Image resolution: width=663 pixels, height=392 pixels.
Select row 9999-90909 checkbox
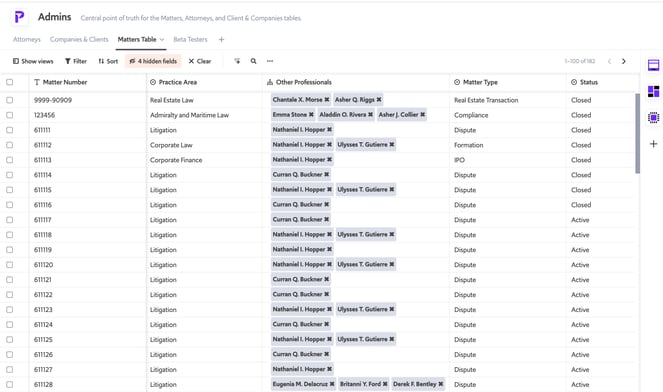point(9,100)
